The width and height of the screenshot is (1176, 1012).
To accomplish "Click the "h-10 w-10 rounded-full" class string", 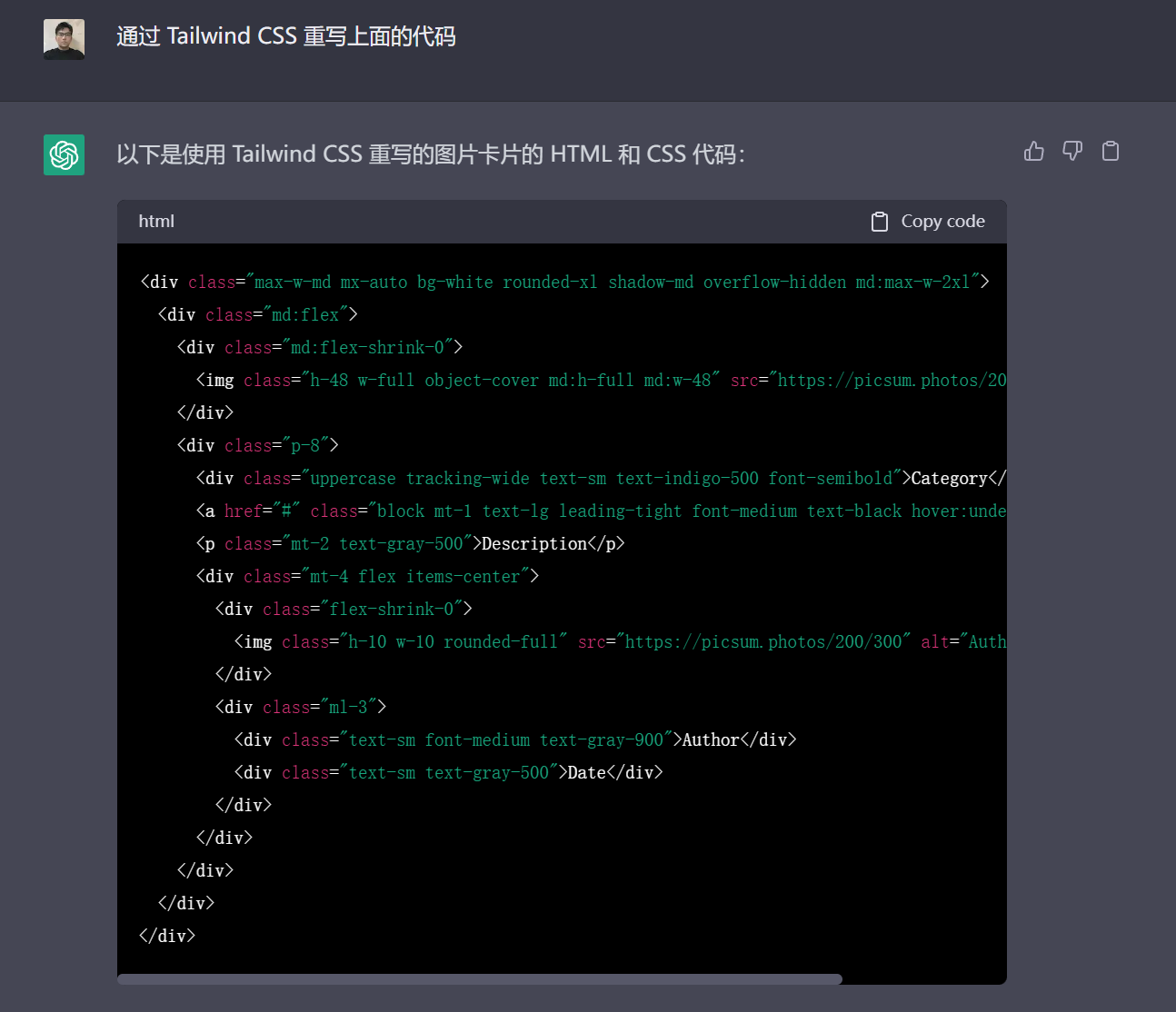I will 453,642.
